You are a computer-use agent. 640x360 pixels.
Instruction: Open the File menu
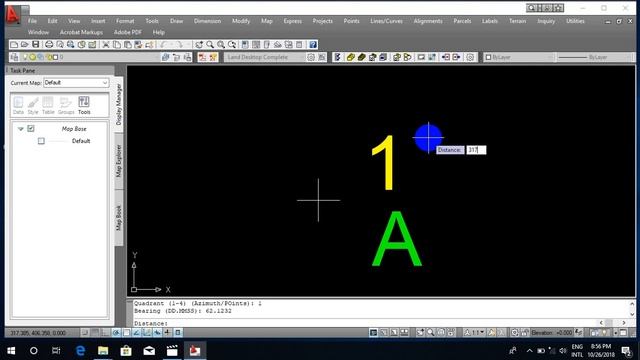coord(32,21)
